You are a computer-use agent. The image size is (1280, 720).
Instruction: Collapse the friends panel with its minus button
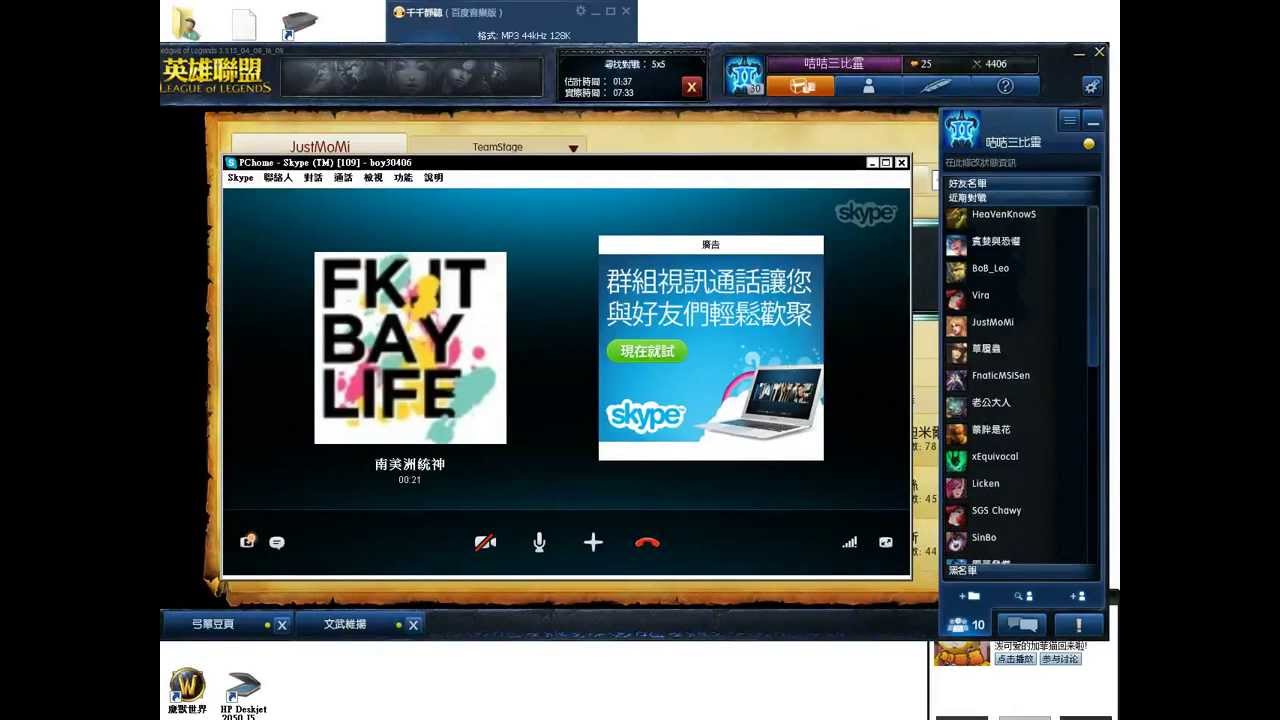[1093, 120]
